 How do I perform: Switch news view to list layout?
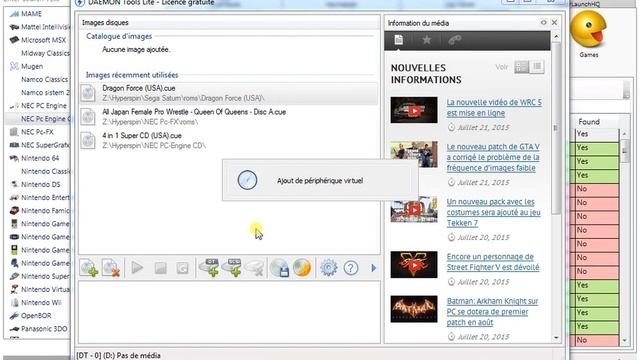[537, 67]
